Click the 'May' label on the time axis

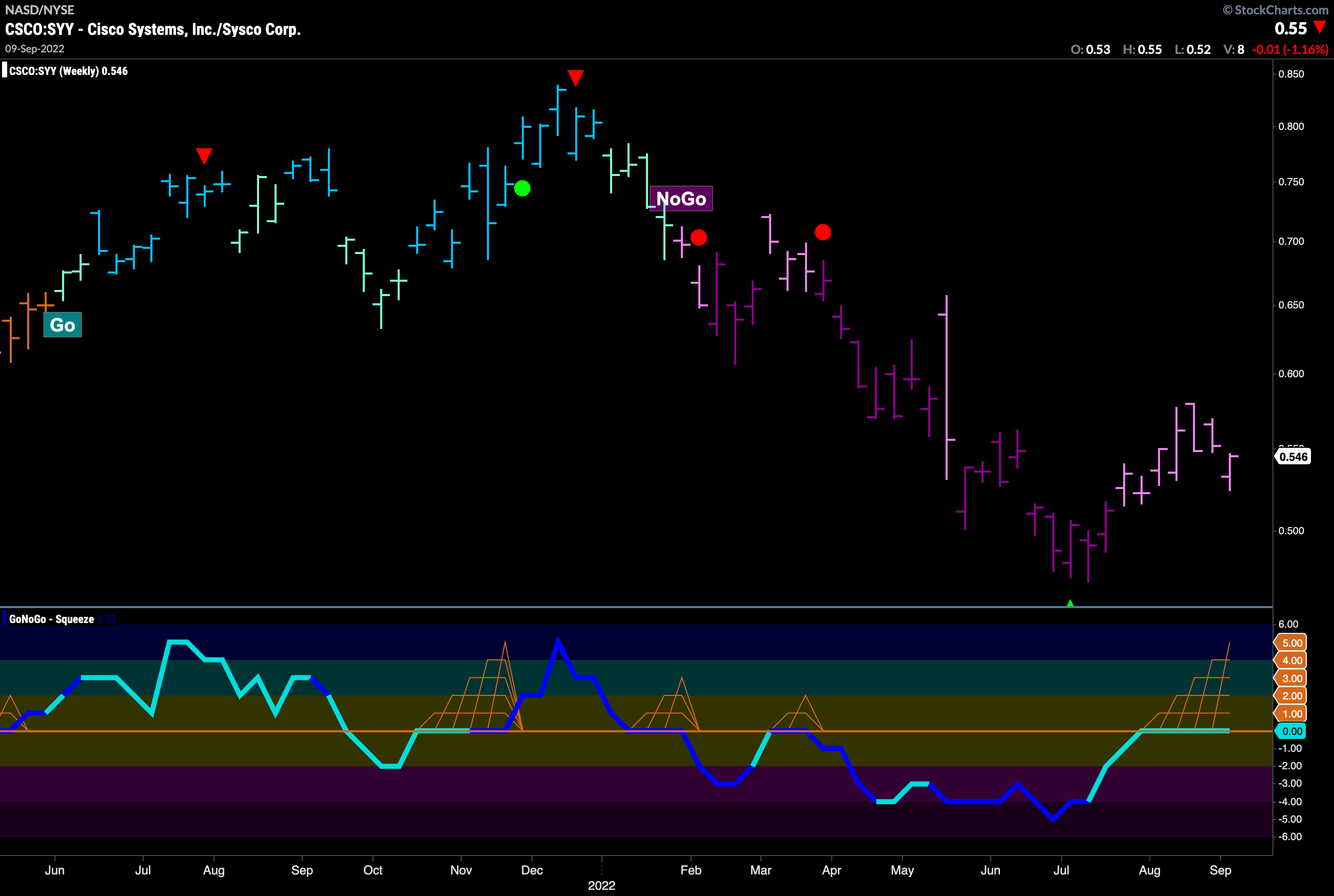coord(902,870)
